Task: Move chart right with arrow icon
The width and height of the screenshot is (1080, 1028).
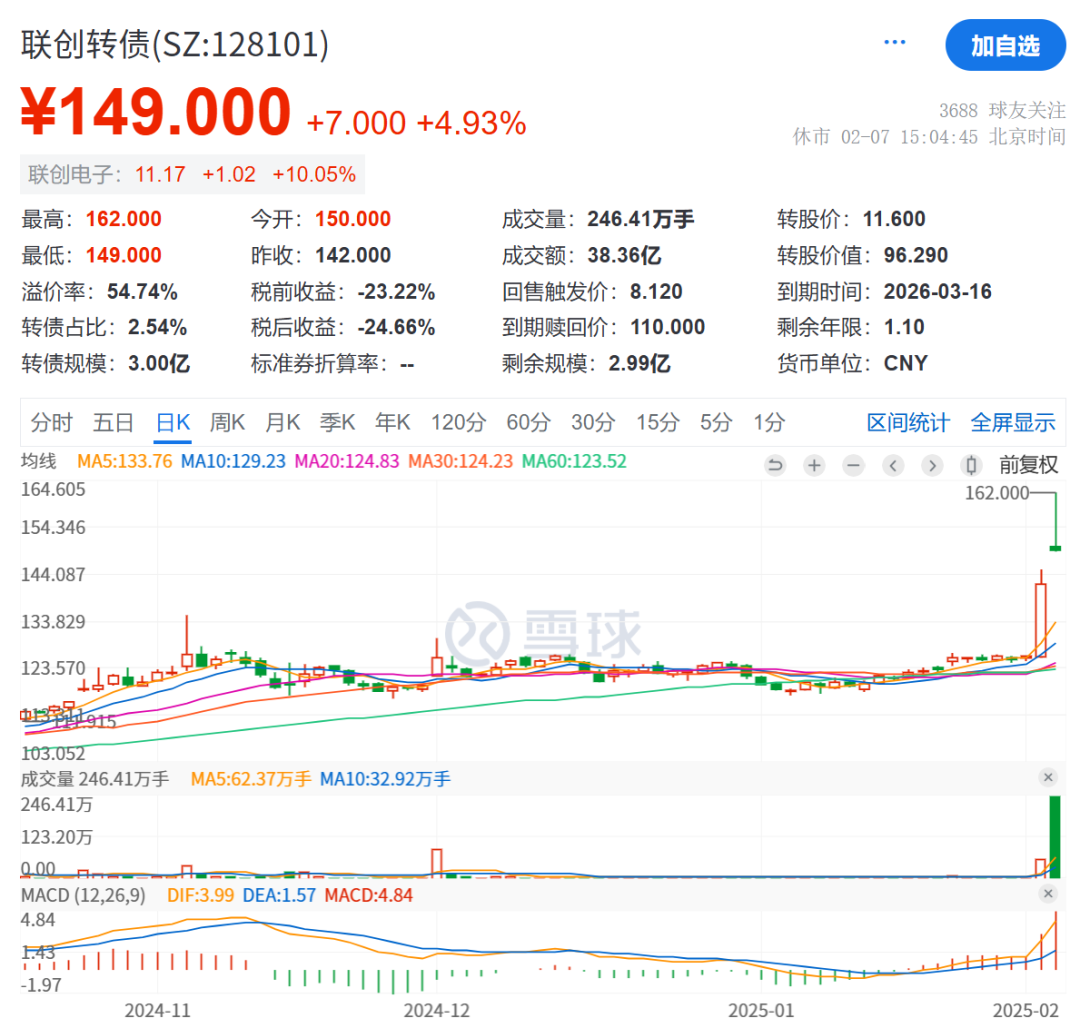Action: click(932, 465)
